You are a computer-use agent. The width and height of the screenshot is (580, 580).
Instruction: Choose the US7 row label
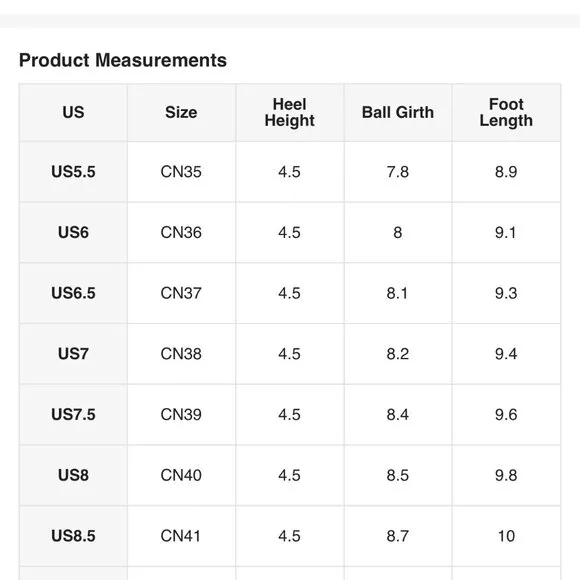73,354
